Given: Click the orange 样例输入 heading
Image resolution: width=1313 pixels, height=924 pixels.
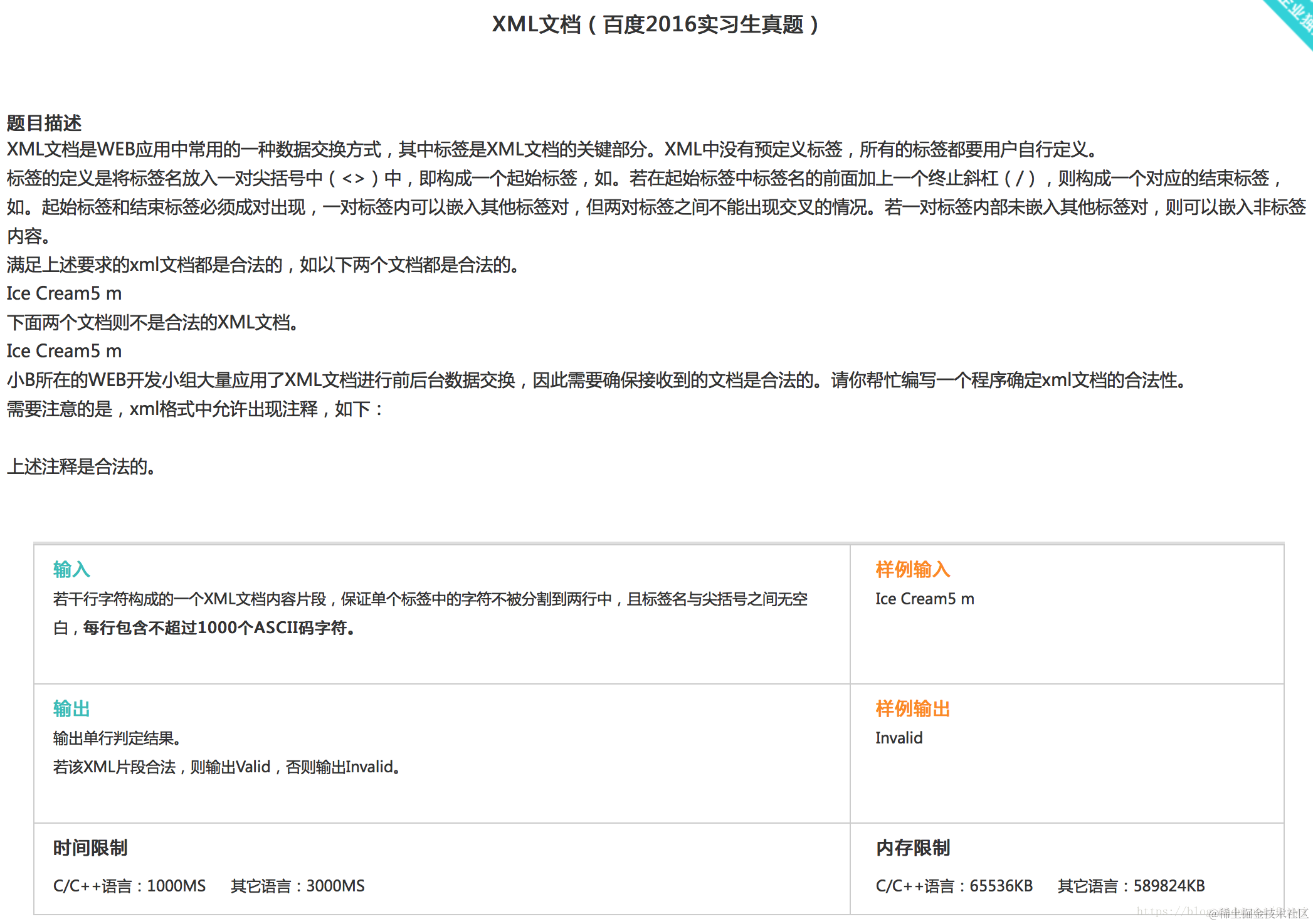Looking at the screenshot, I should coord(913,569).
